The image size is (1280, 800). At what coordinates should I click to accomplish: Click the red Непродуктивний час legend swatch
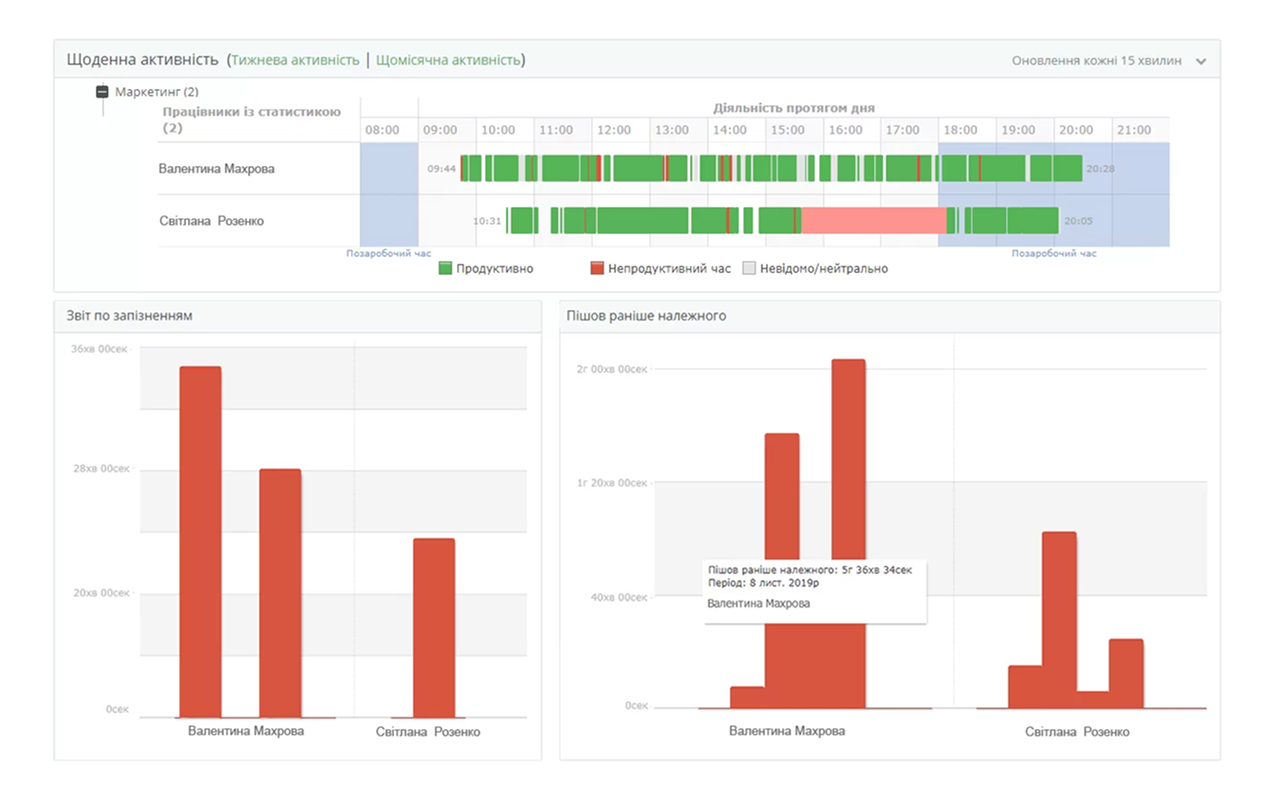tap(597, 268)
